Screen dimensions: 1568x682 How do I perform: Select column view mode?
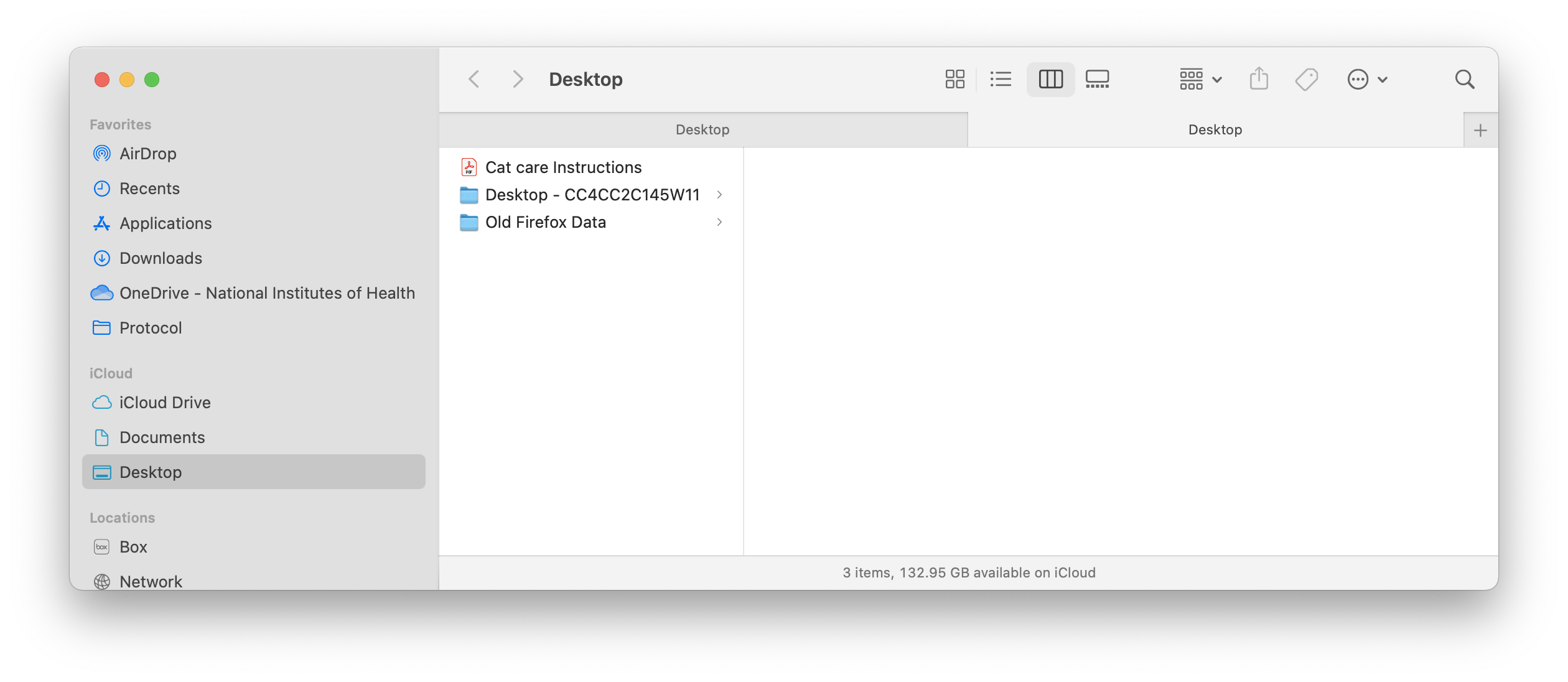pos(1050,79)
